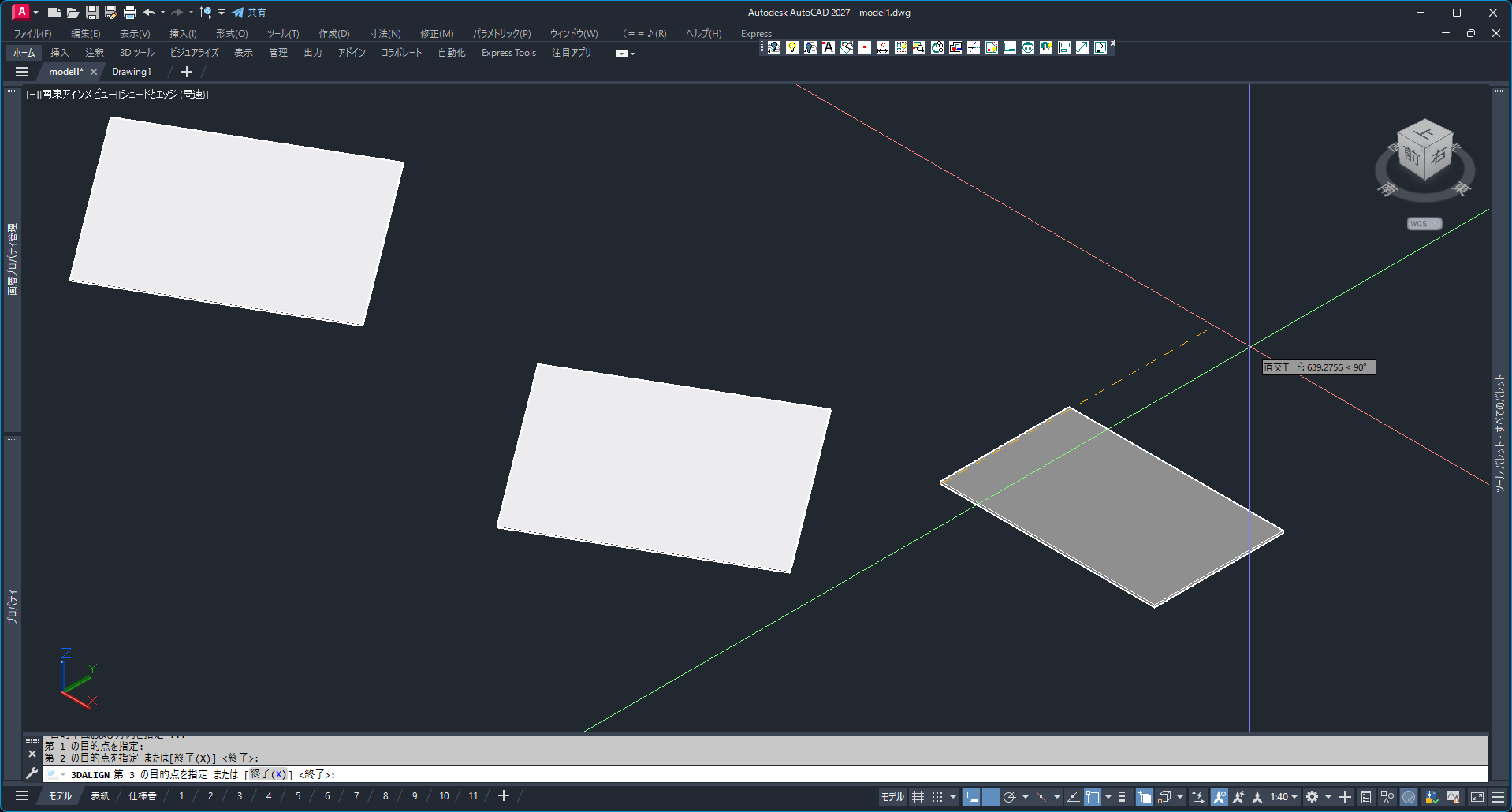
Task: Open the hamburger menu left of file tabs
Action: click(x=22, y=72)
